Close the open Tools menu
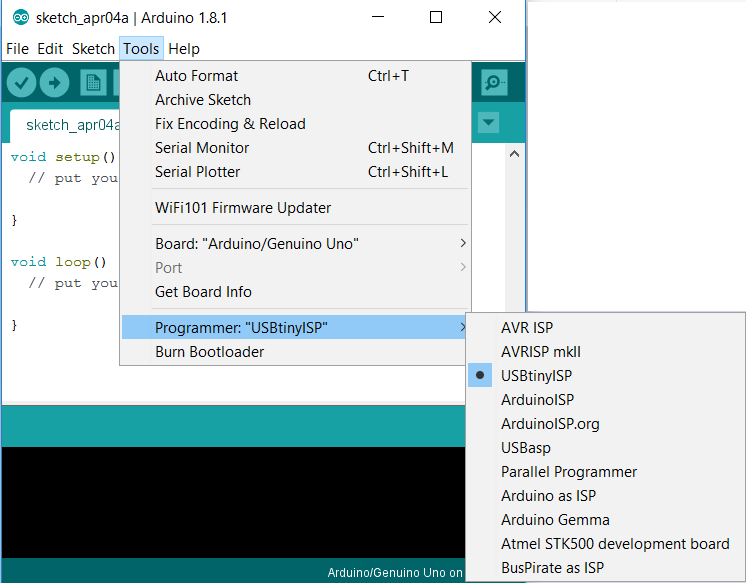Viewport: 746px width, 583px height. (x=141, y=49)
